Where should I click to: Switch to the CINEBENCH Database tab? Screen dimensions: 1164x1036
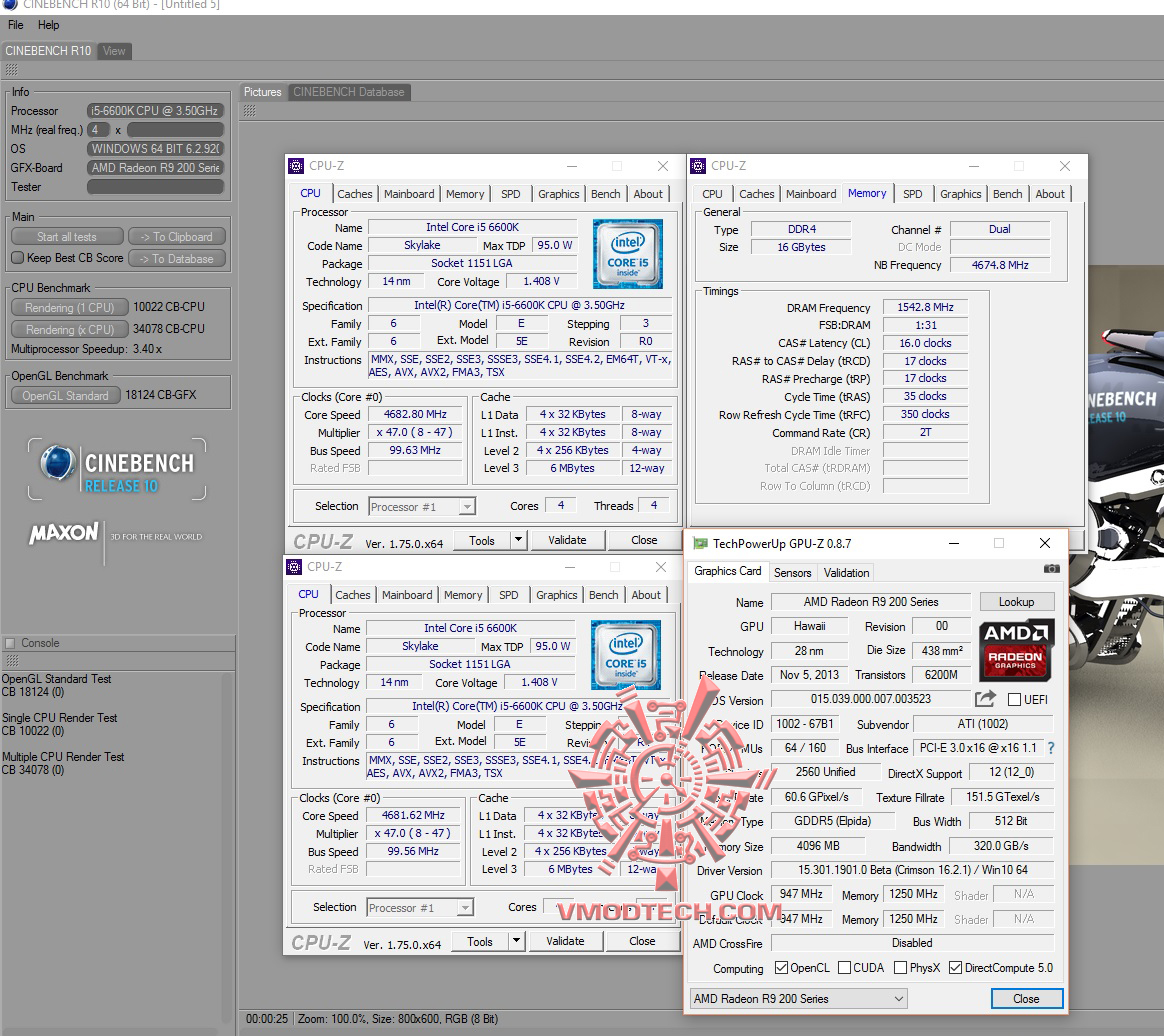click(x=348, y=92)
